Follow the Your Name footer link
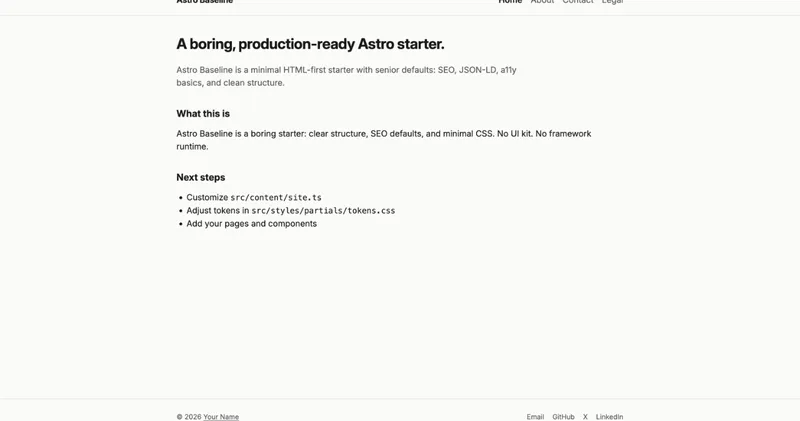Image resolution: width=800 pixels, height=421 pixels. [x=221, y=417]
